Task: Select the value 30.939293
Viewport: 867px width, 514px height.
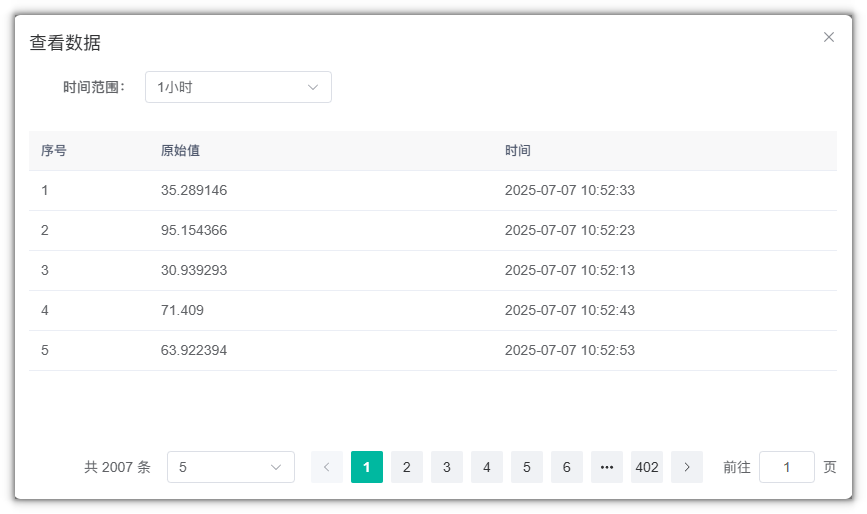Action: pyautogui.click(x=194, y=270)
